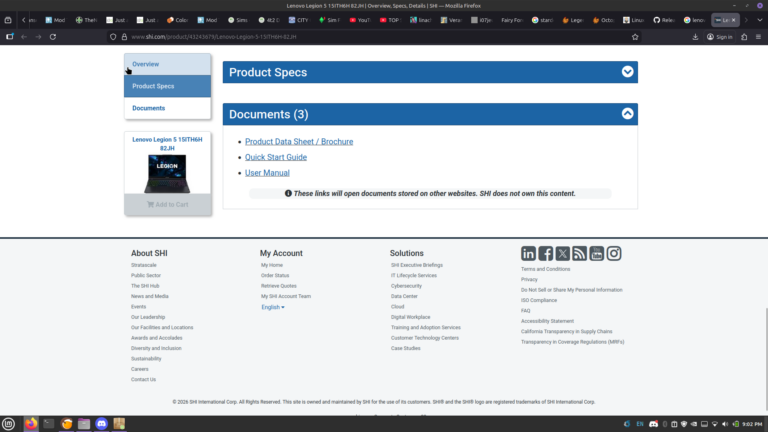Open the list all tabs dropdown
Screen dimensions: 768x432
click(759, 20)
